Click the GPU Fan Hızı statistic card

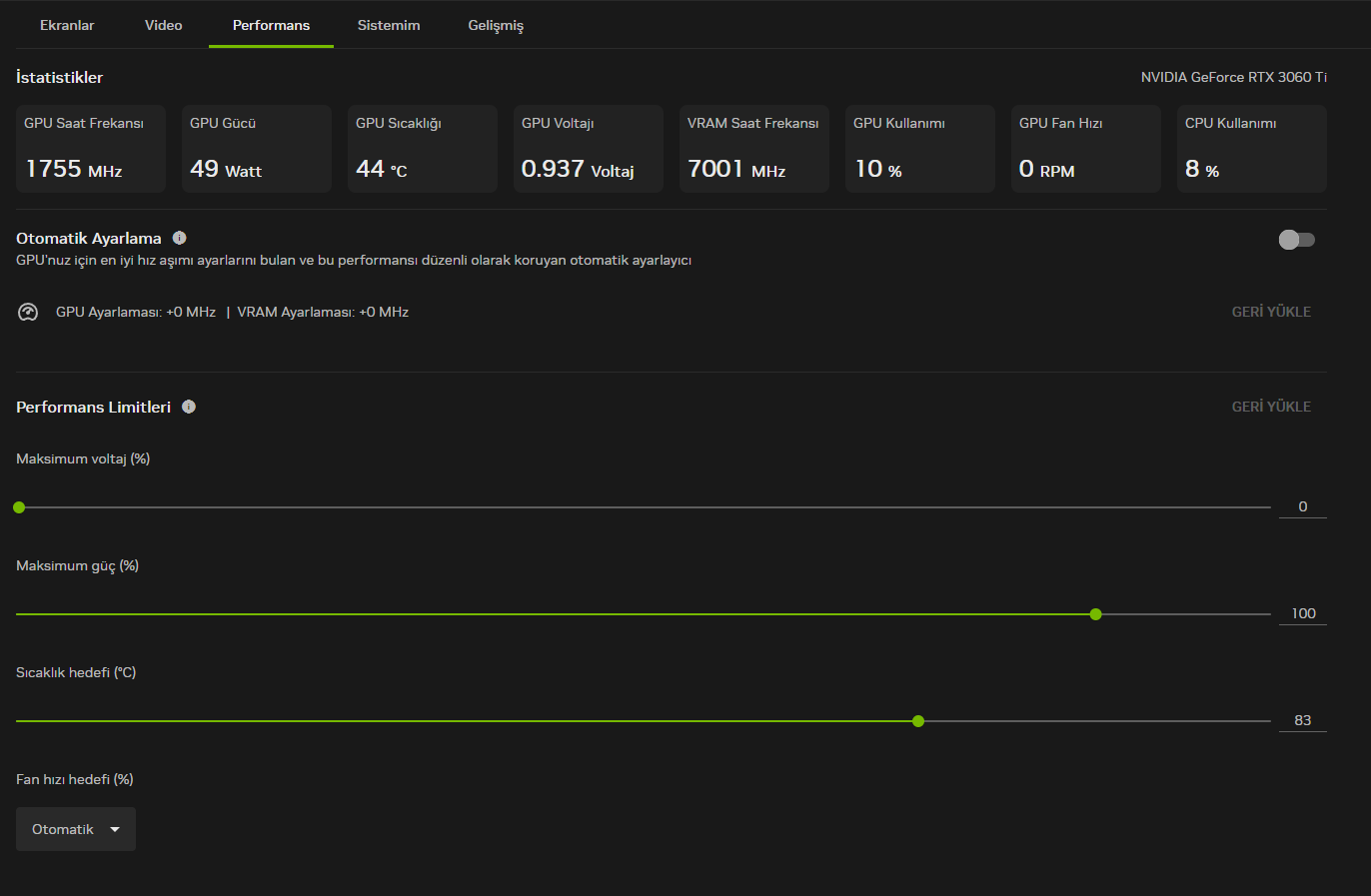click(x=1086, y=149)
